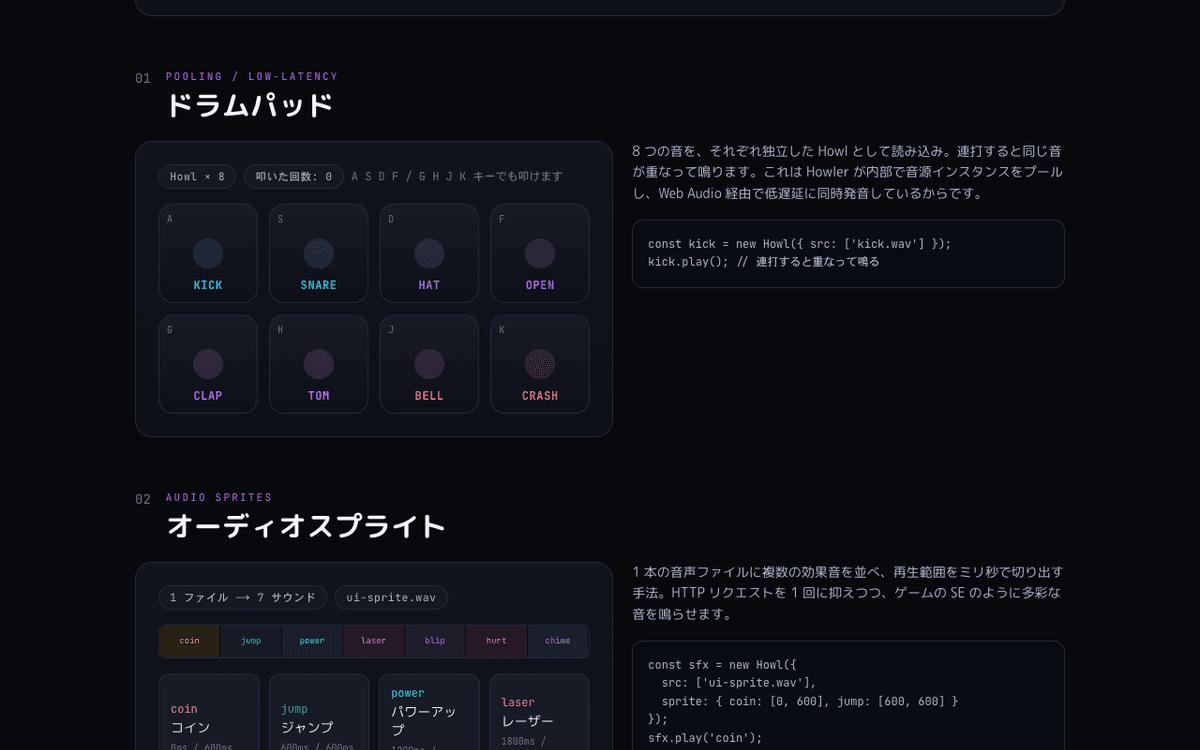Click the '1 ファイル → 7 サウンド' badge
The height and width of the screenshot is (750, 1200).
pyautogui.click(x=243, y=598)
